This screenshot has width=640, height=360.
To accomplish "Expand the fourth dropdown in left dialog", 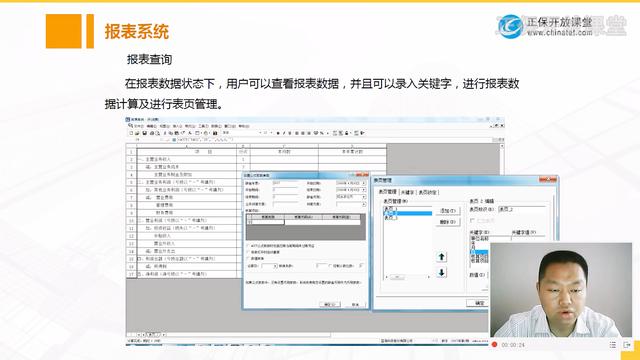I will coord(364,204).
